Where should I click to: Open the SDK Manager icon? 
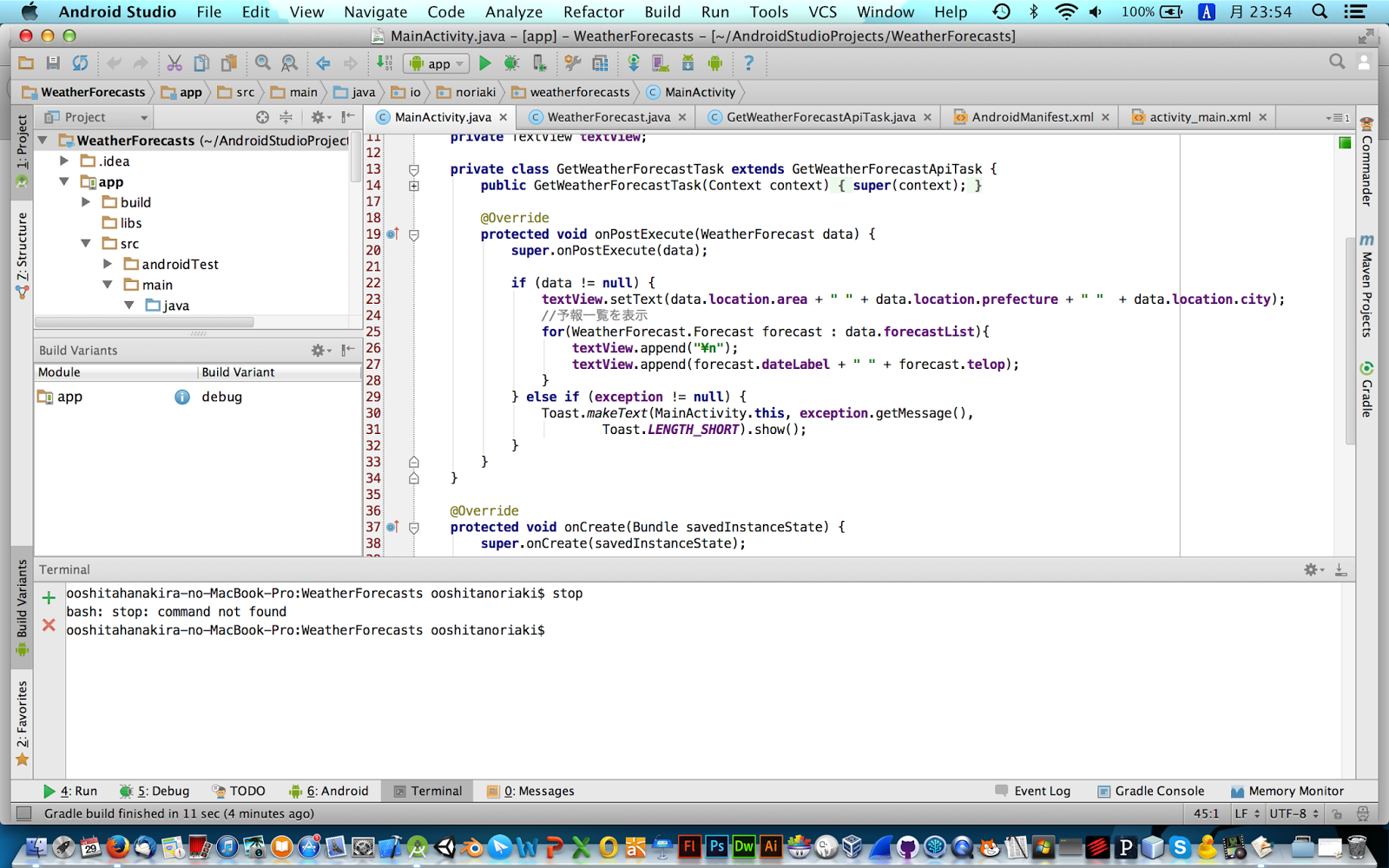tap(688, 63)
